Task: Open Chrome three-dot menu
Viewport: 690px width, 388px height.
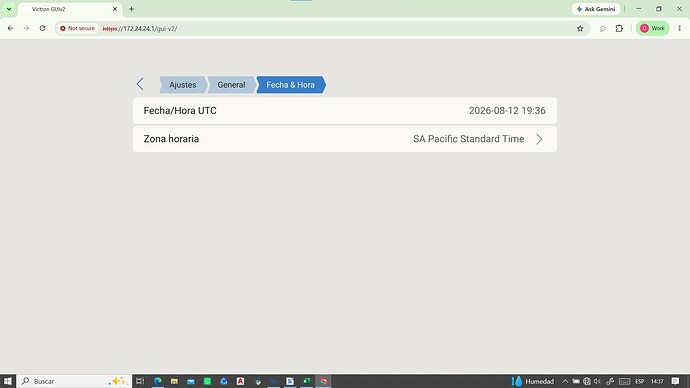Action: tap(679, 28)
